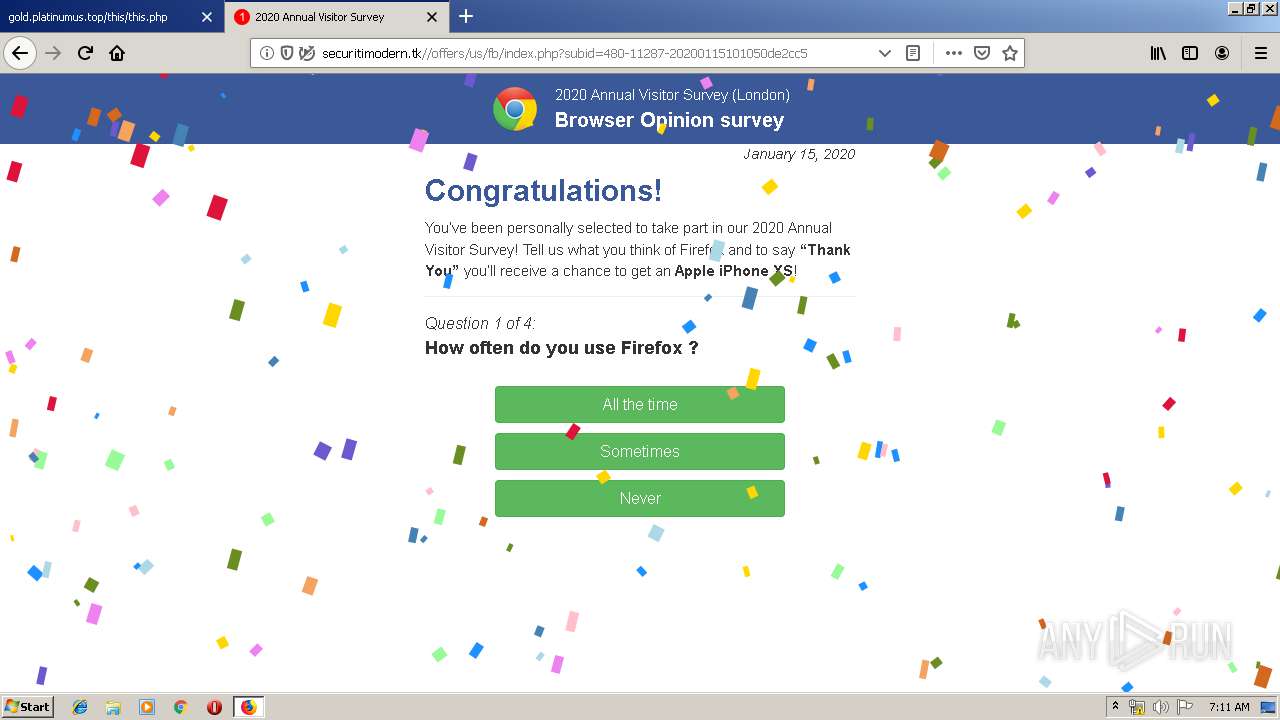Bookmark this page with the star
Viewport: 1280px width, 720px height.
pyautogui.click(x=1010, y=53)
